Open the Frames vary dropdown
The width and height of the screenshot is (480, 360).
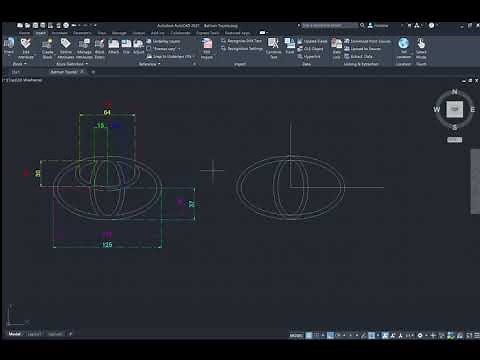(x=163, y=49)
